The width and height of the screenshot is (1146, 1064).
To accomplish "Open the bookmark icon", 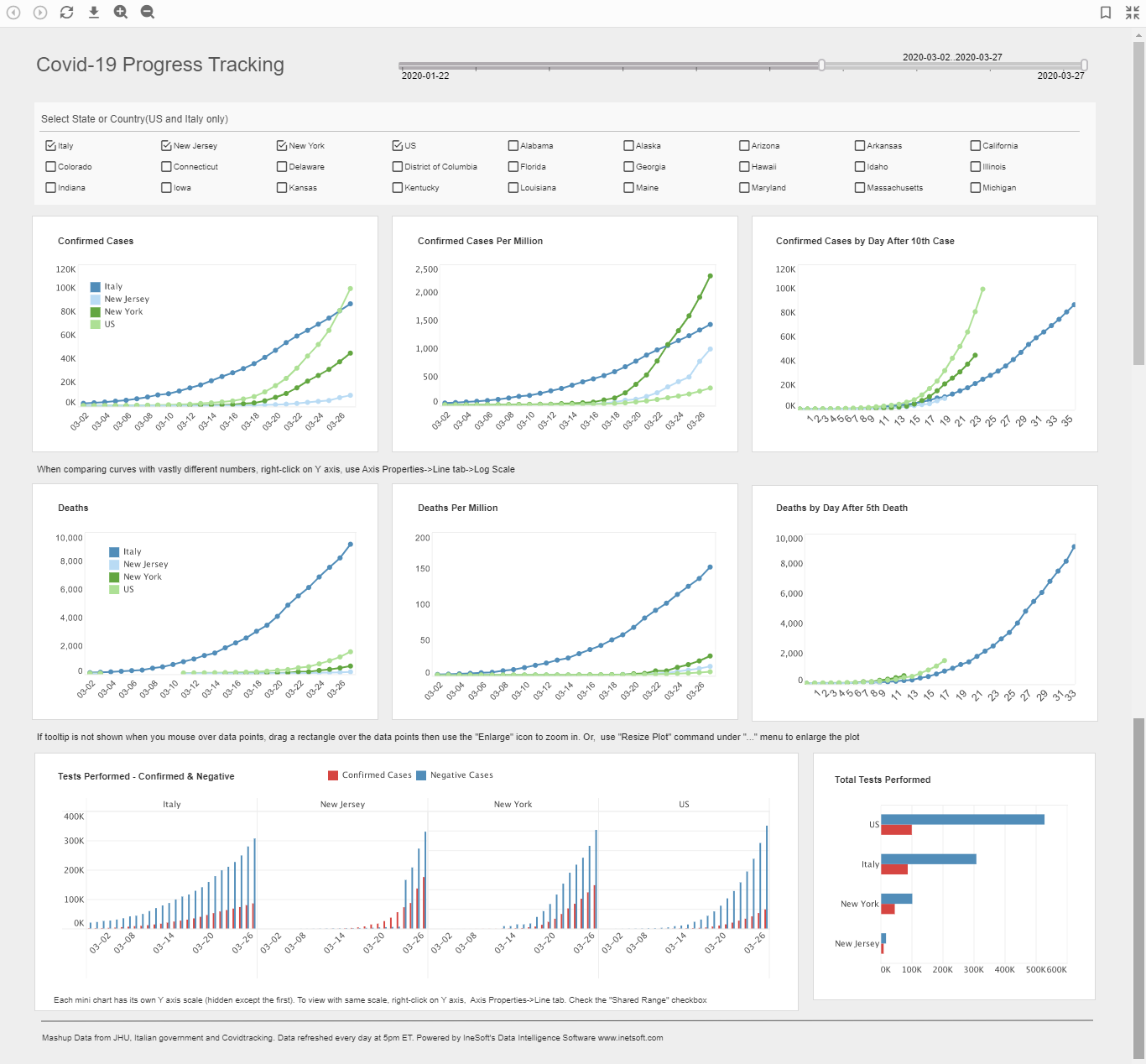I will point(1106,13).
